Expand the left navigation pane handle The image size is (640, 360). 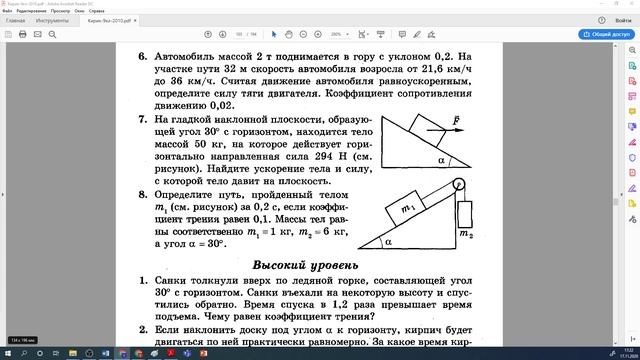2,195
